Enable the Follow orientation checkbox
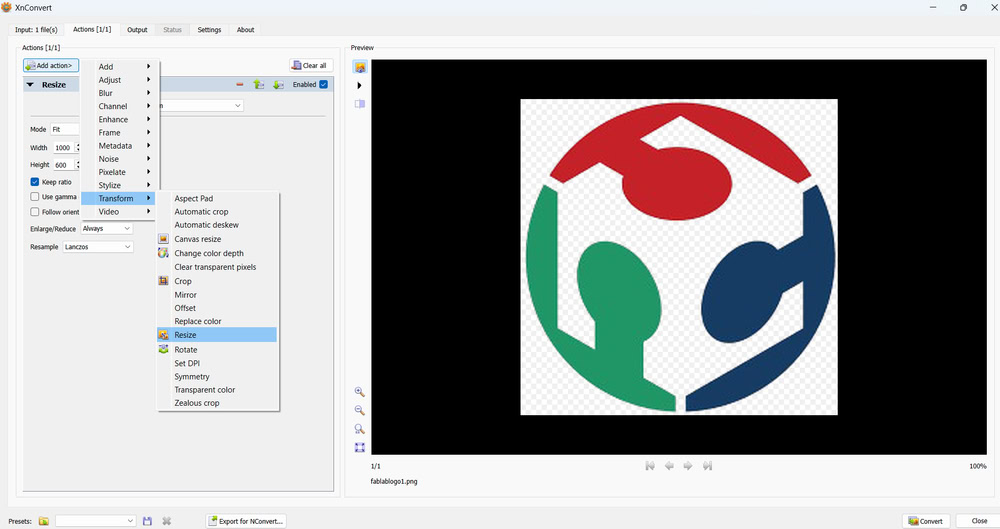 coord(35,212)
